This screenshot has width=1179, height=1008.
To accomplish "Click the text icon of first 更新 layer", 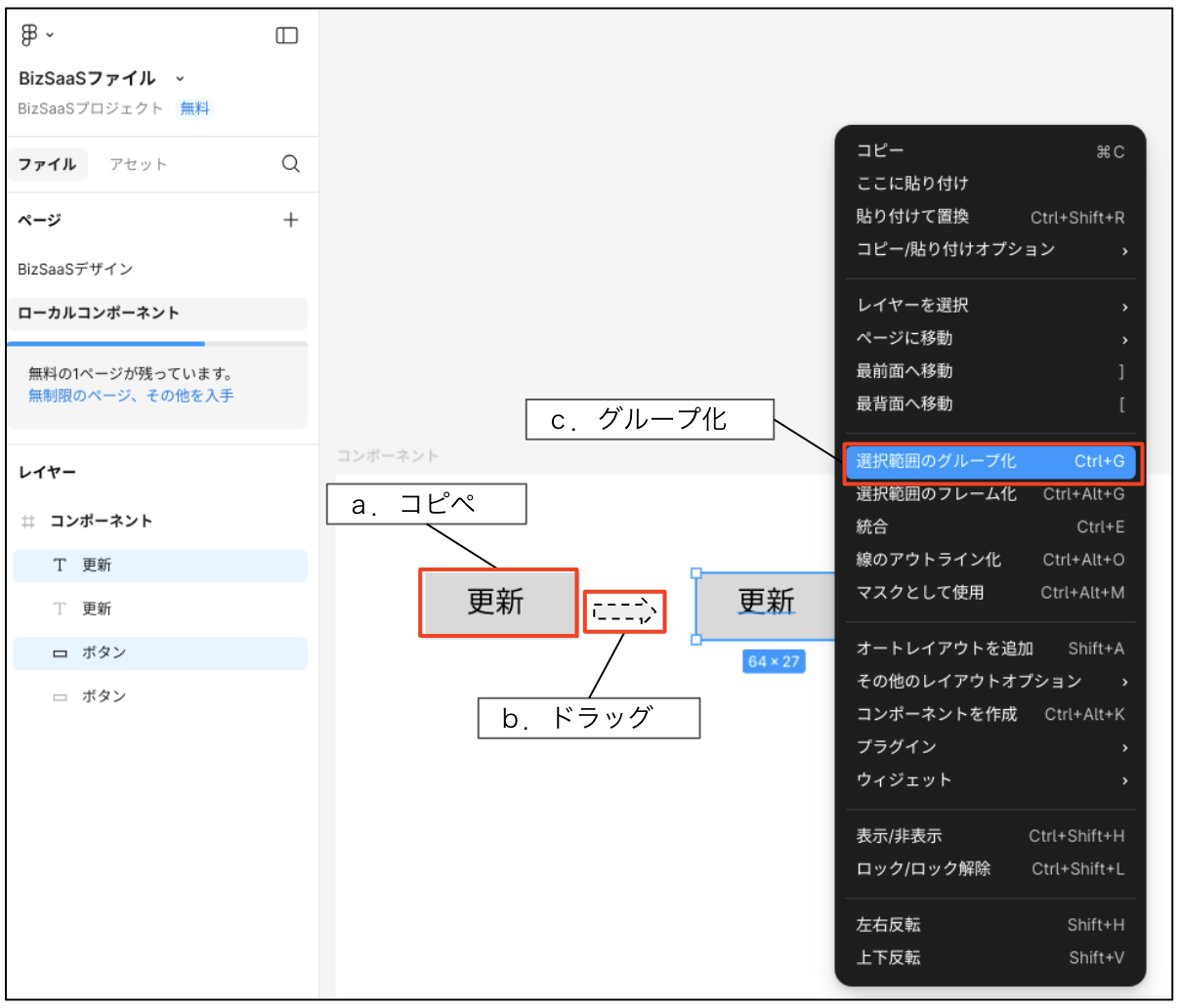I will click(60, 565).
